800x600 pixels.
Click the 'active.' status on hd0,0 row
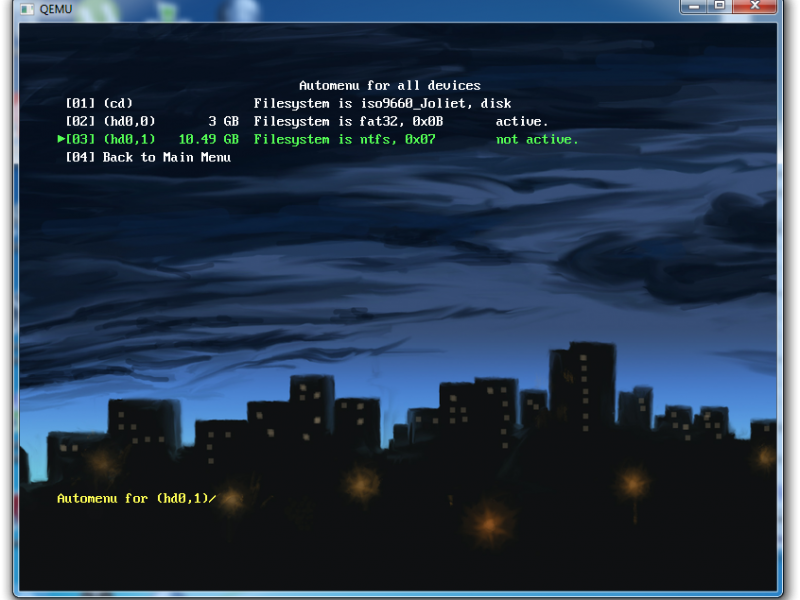522,121
